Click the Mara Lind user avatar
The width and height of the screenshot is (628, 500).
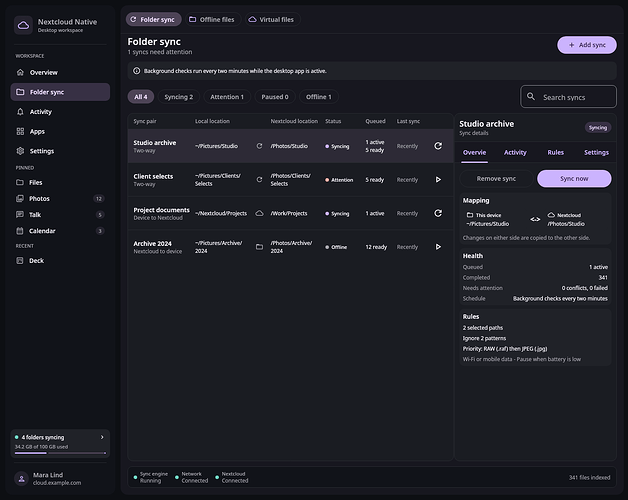22,478
